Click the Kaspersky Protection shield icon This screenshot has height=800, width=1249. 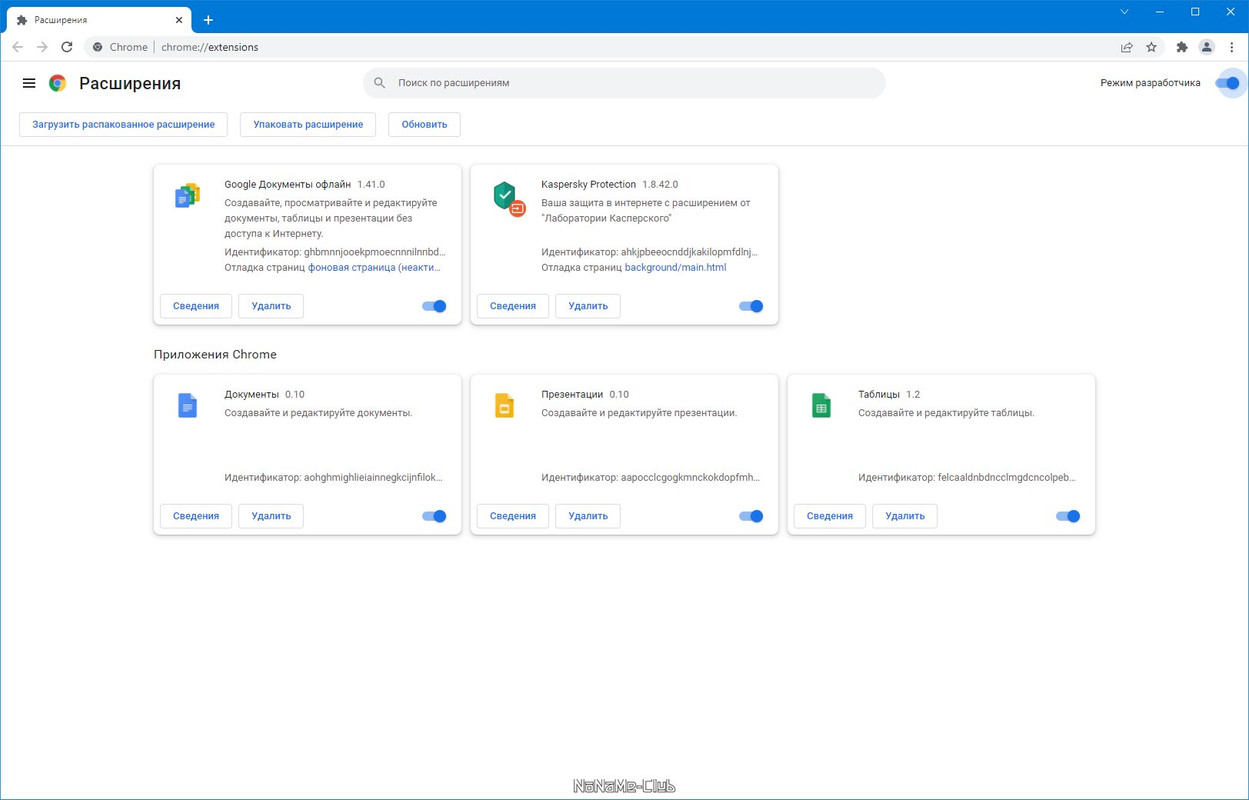click(508, 197)
